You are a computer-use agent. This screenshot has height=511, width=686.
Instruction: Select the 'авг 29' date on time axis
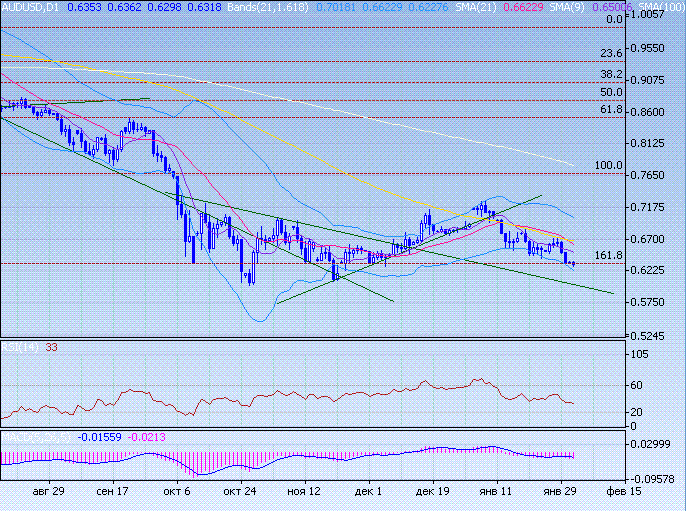(49, 492)
